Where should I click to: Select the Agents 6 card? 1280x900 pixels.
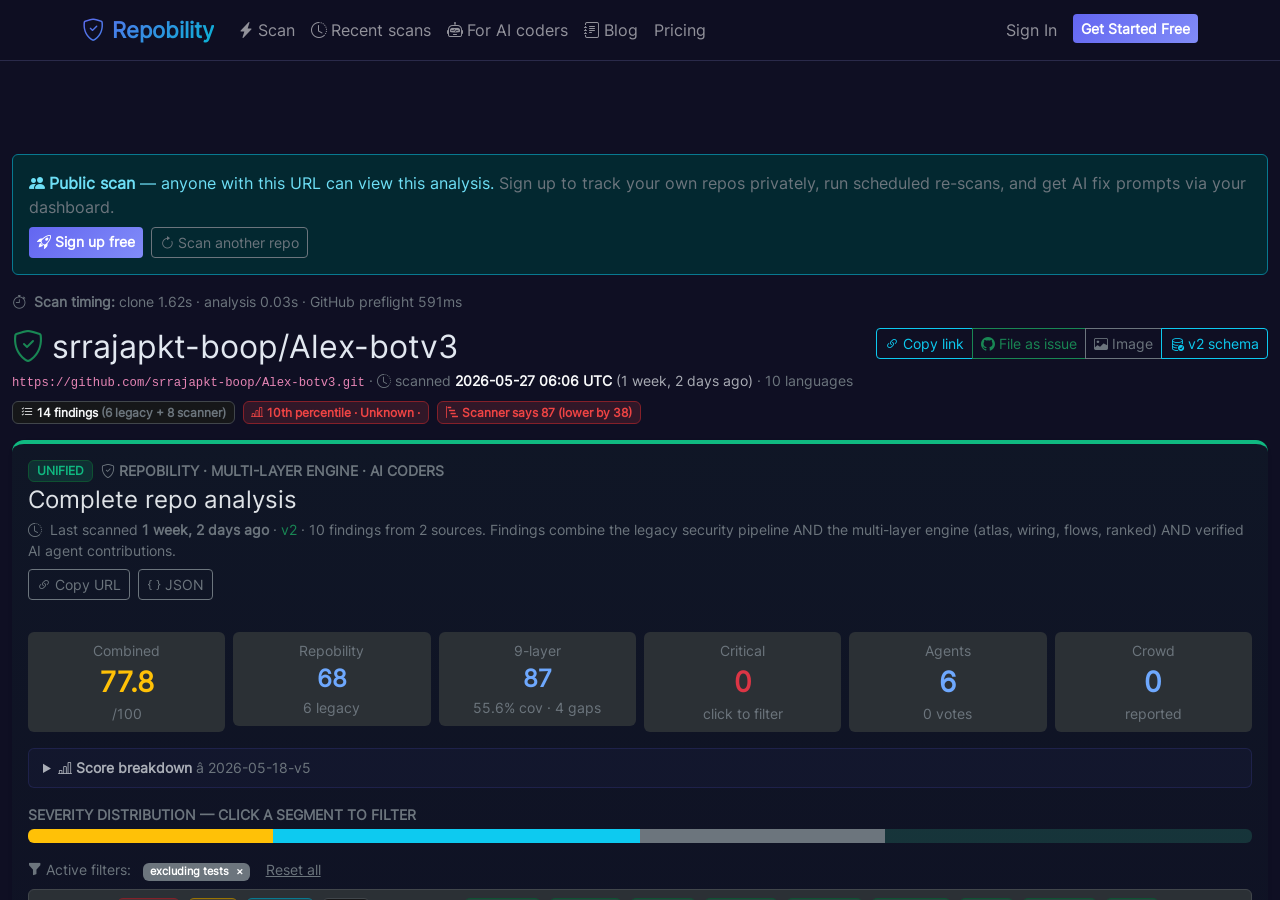948,682
